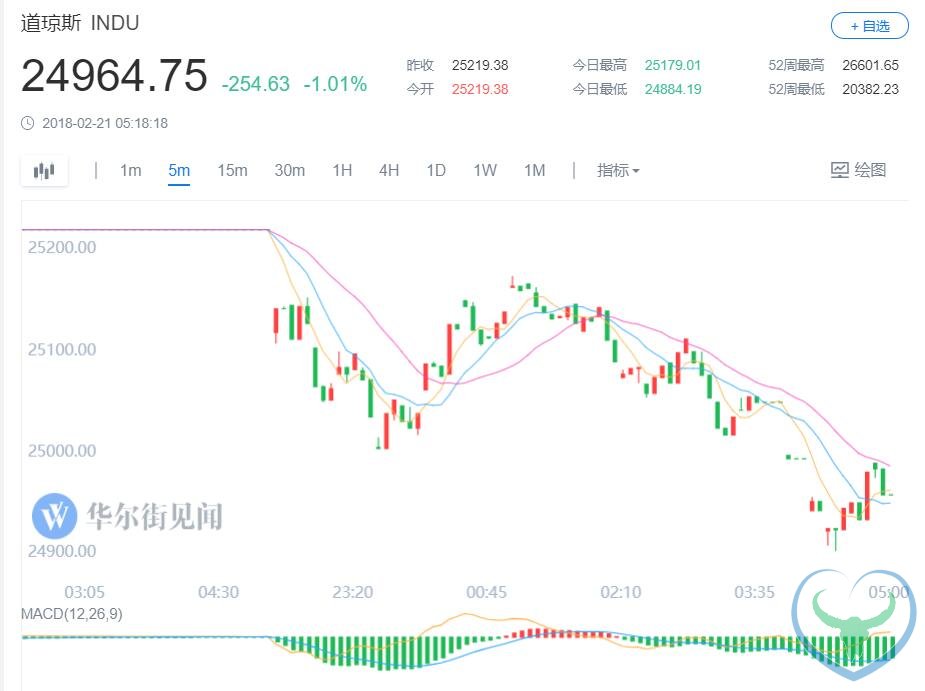This screenshot has height=691, width=925.
Task: Click the 04:30 time axis label
Action: (218, 592)
